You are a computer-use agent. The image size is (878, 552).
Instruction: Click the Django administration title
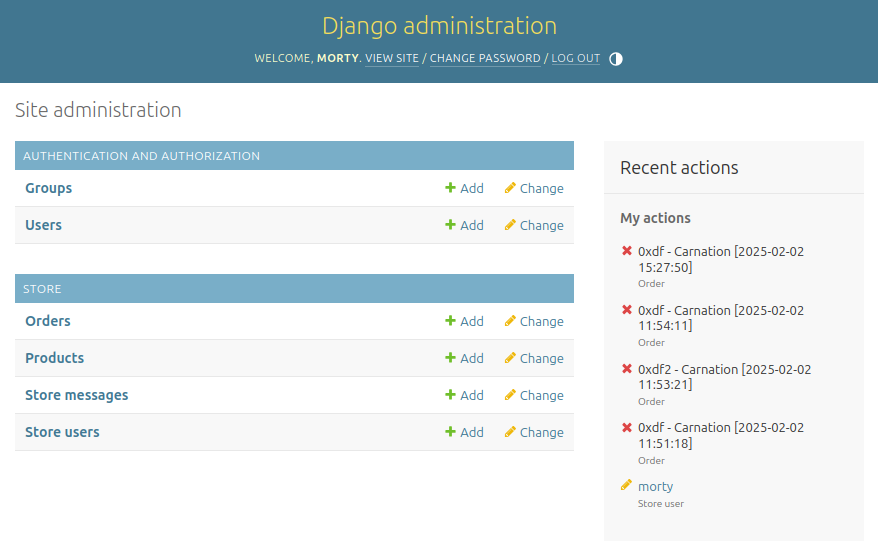(439, 26)
